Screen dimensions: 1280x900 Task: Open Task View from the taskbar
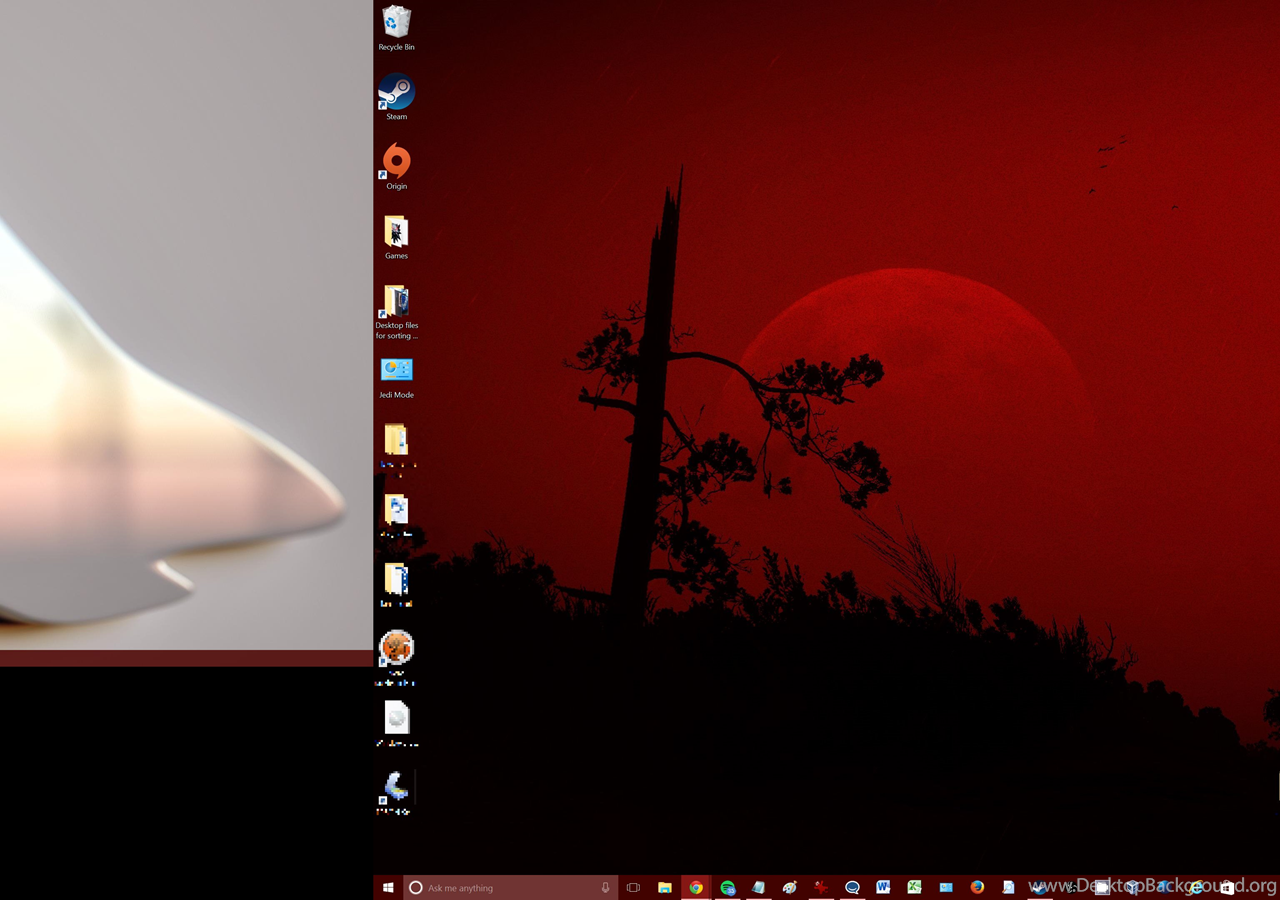633,888
